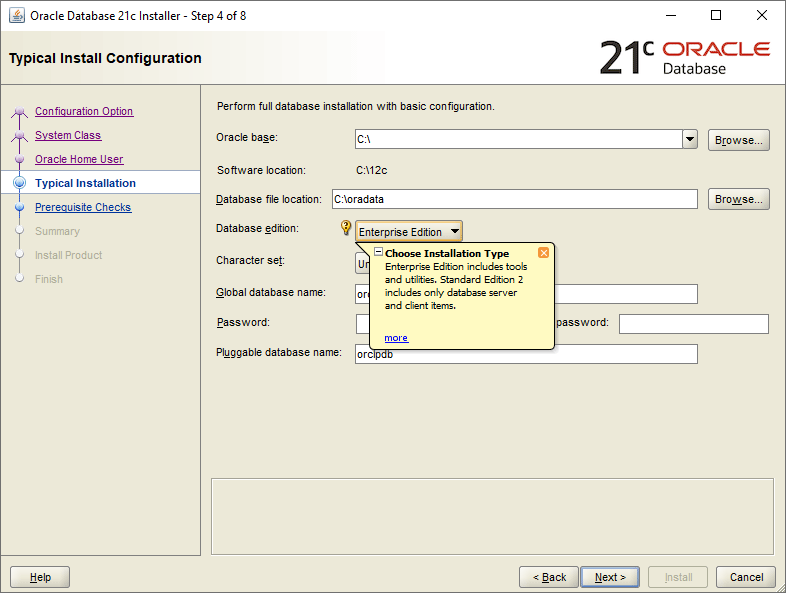Browse for Database file location

[x=738, y=199]
